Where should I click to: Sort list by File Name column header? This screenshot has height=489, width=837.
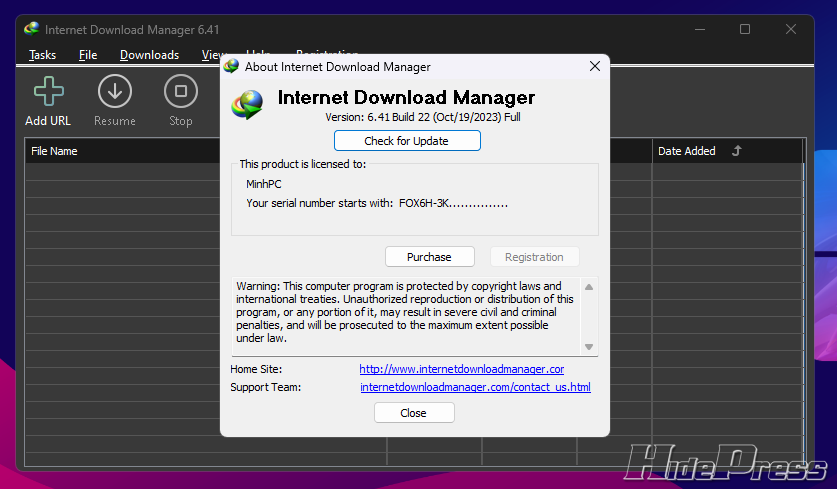coord(54,151)
